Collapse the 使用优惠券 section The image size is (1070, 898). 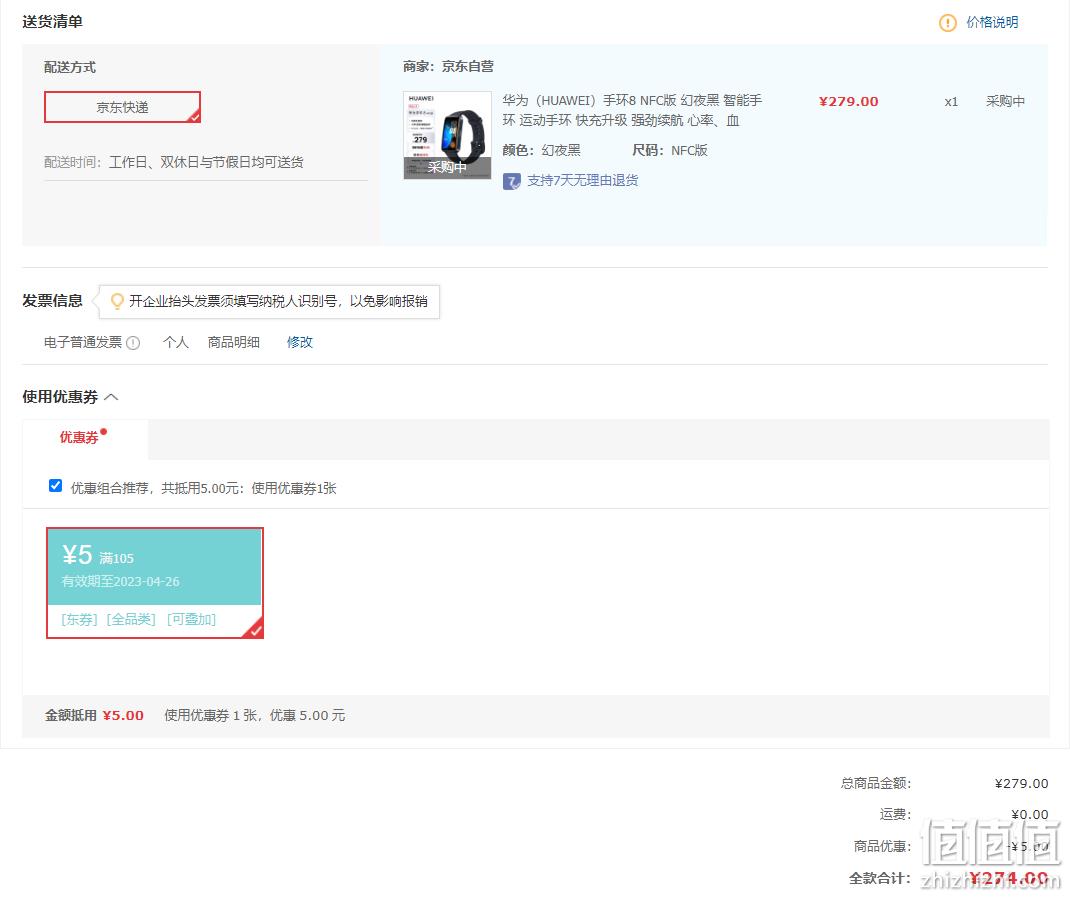click(112, 397)
